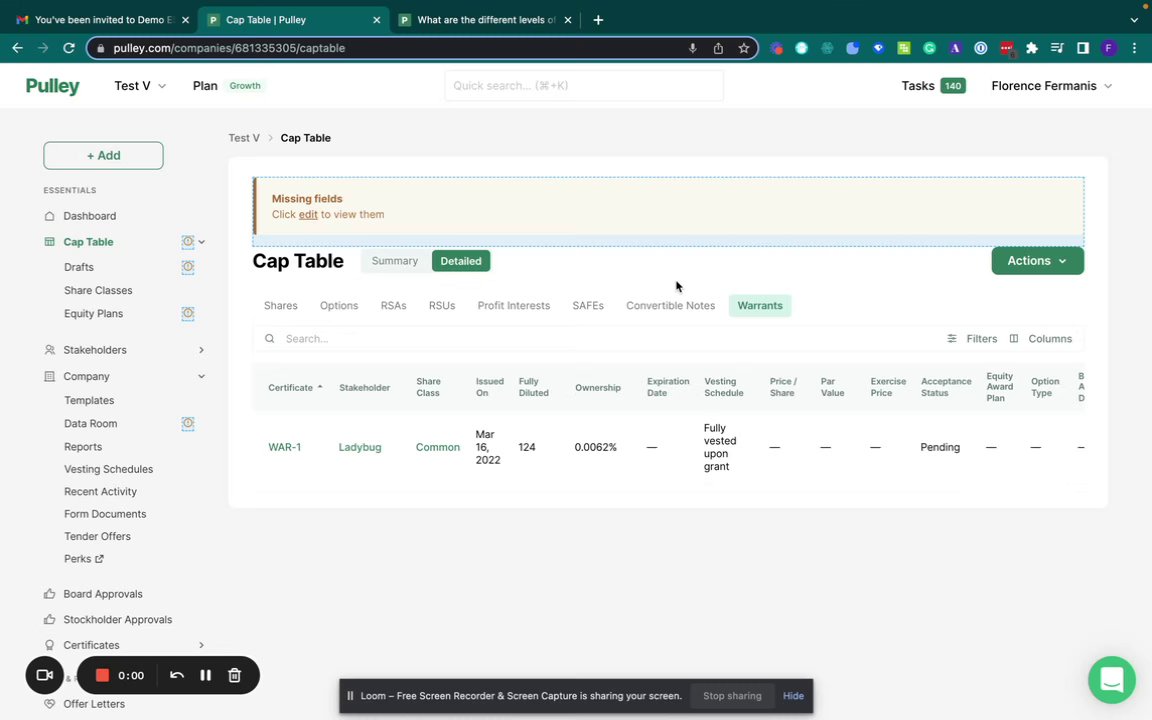This screenshot has width=1152, height=720.
Task: Switch cap table to Summary view
Action: pos(395,261)
